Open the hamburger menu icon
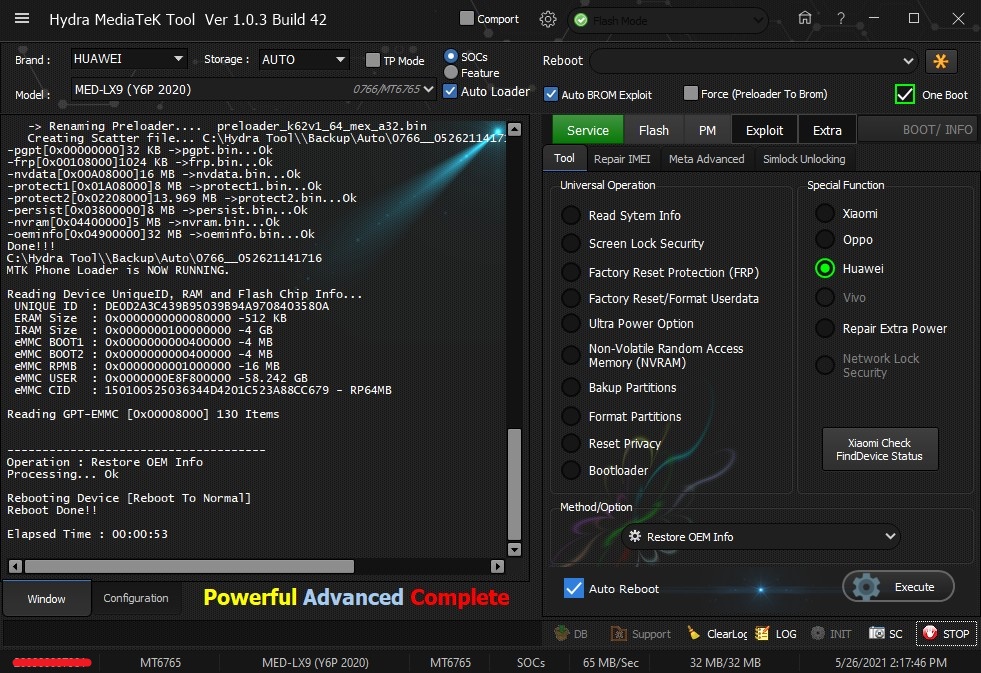Viewport: 981px width, 673px height. pos(22,19)
